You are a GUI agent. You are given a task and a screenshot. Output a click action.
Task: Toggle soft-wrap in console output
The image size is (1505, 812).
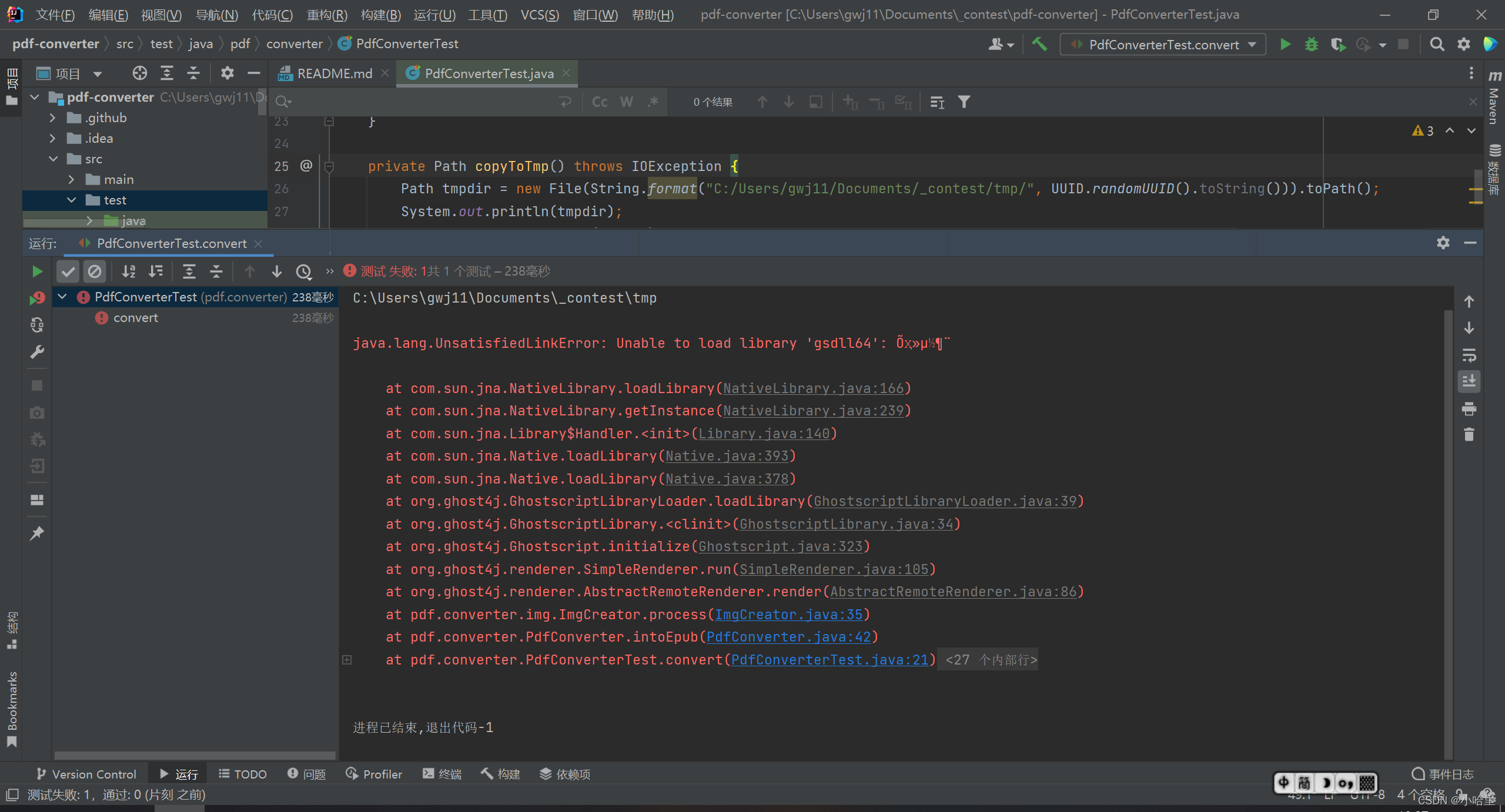click(x=1469, y=355)
